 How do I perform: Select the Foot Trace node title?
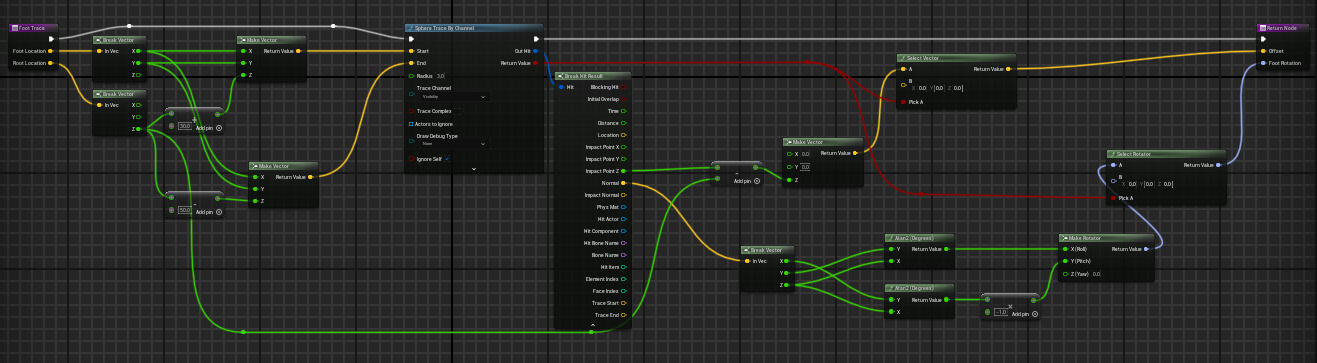tap(32, 28)
